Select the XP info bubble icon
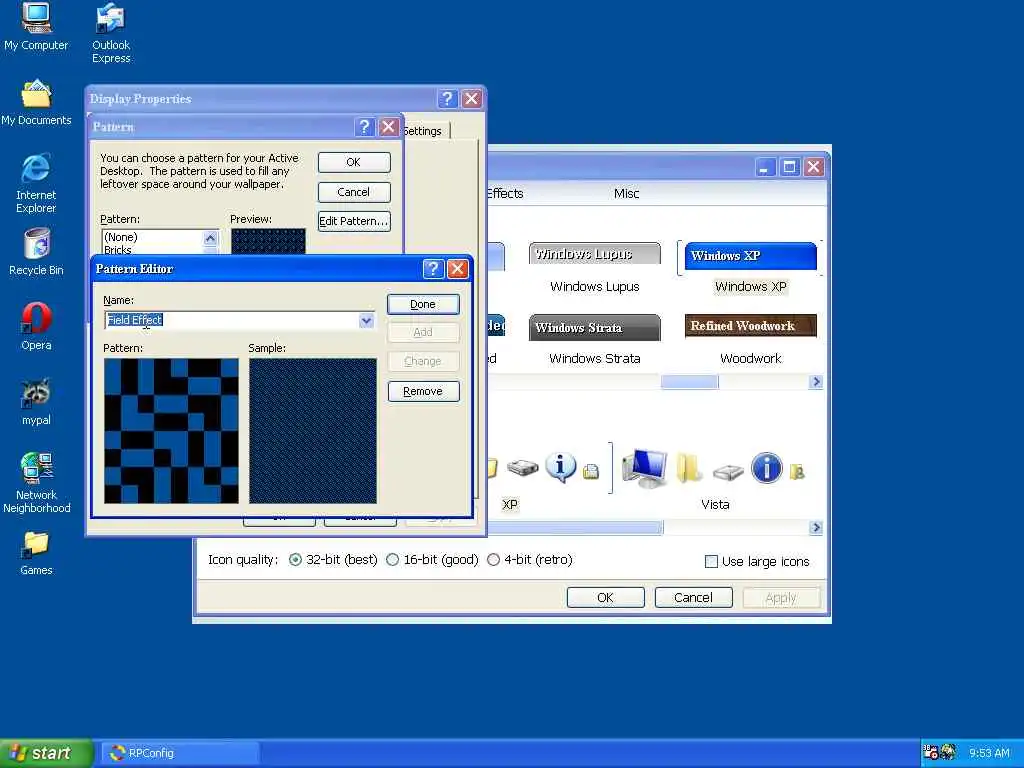Image resolution: width=1024 pixels, height=768 pixels. [560, 467]
